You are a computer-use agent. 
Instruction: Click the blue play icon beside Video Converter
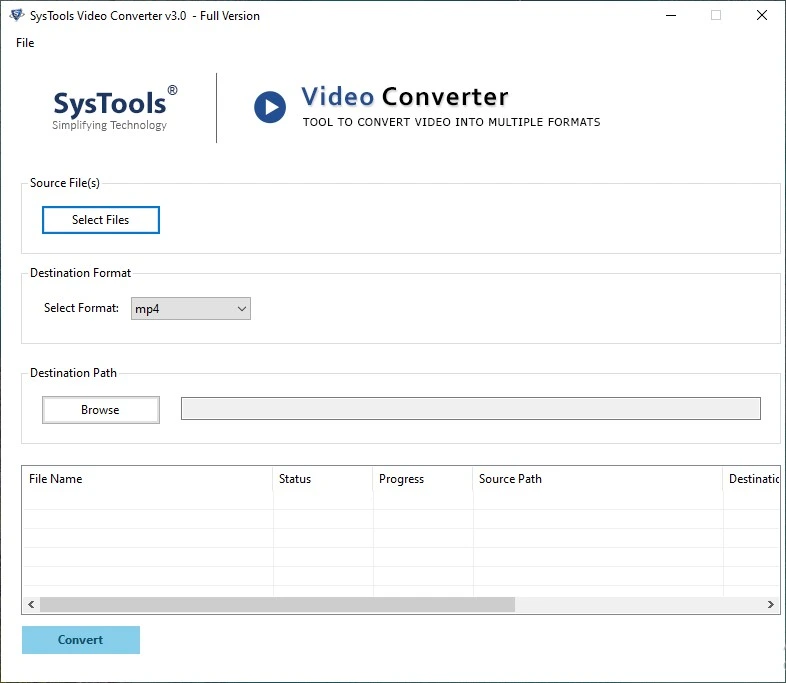pos(270,108)
